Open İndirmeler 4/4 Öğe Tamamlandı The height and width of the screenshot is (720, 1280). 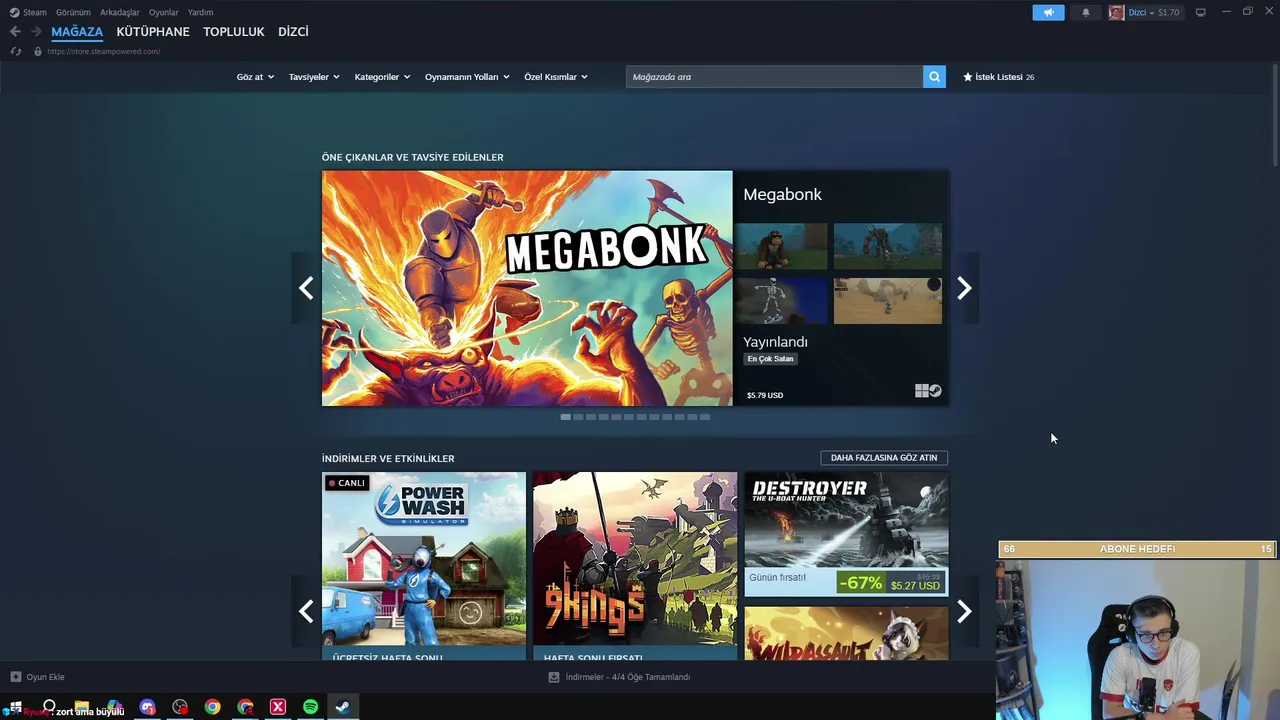coord(620,677)
